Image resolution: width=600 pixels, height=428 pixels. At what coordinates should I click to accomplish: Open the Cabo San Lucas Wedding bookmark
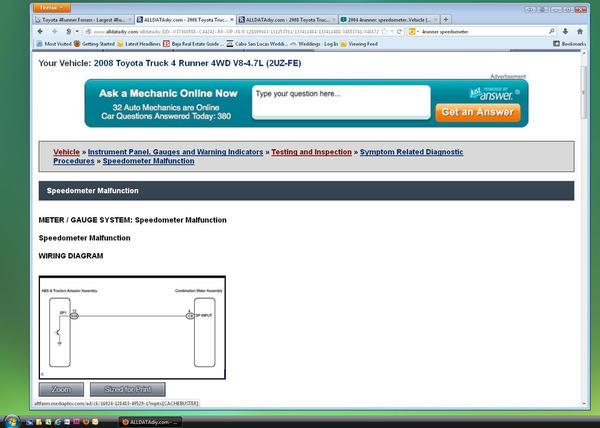[257, 44]
